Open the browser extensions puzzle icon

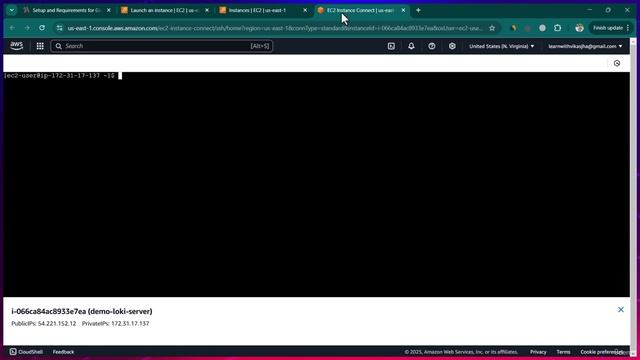[558, 28]
